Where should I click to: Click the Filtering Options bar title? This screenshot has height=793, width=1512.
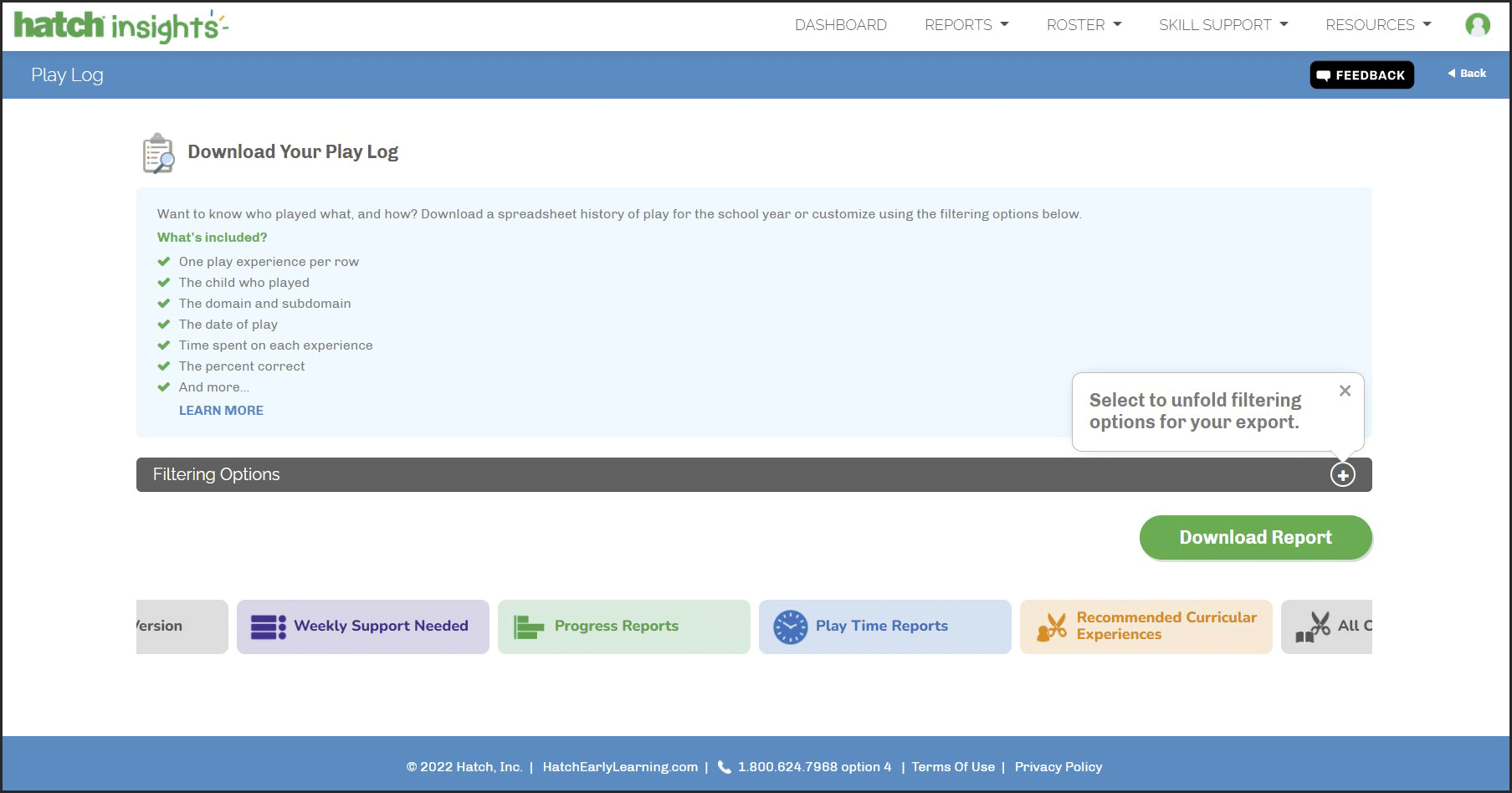coord(216,474)
